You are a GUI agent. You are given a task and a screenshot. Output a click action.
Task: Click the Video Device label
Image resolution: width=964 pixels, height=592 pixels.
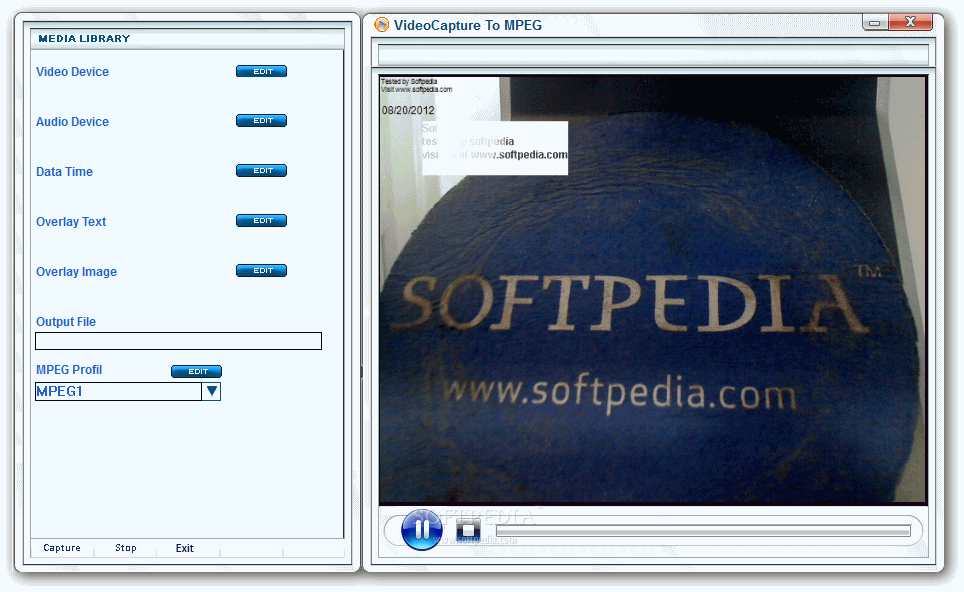(x=73, y=72)
